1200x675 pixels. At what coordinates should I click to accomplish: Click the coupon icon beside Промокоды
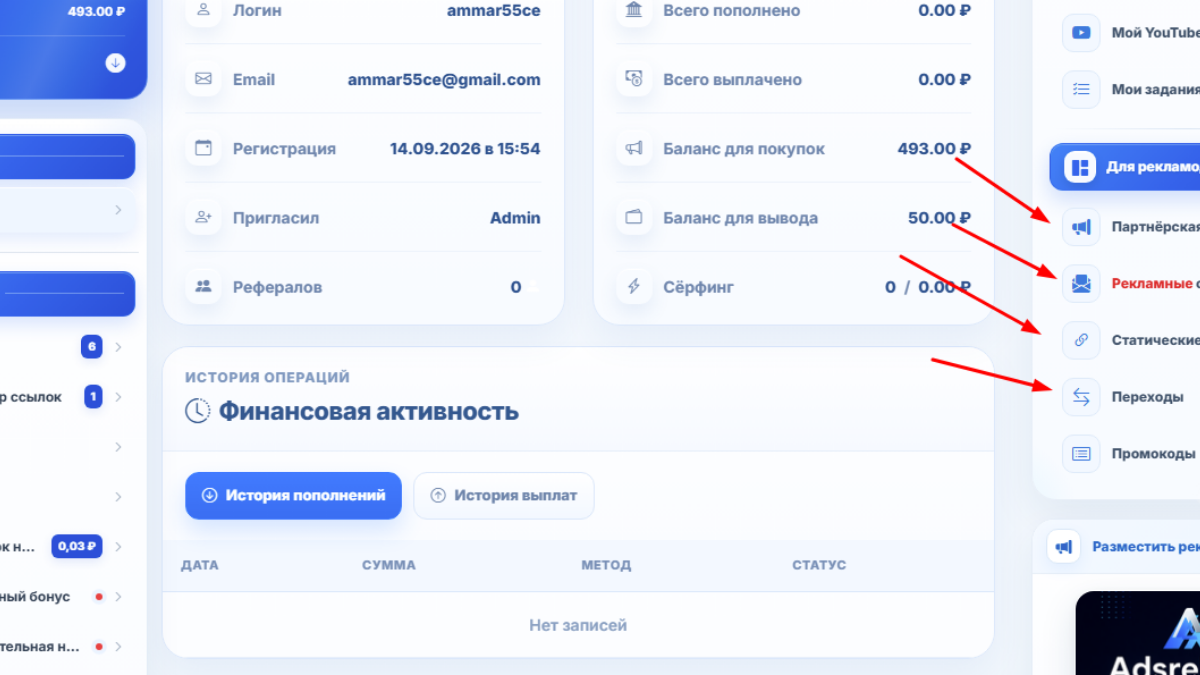pyautogui.click(x=1081, y=453)
